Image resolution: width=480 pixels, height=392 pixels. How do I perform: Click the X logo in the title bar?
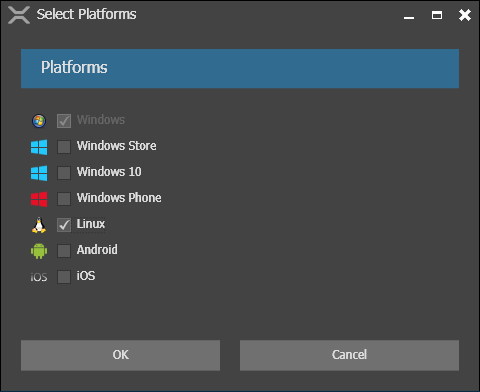(x=19, y=15)
